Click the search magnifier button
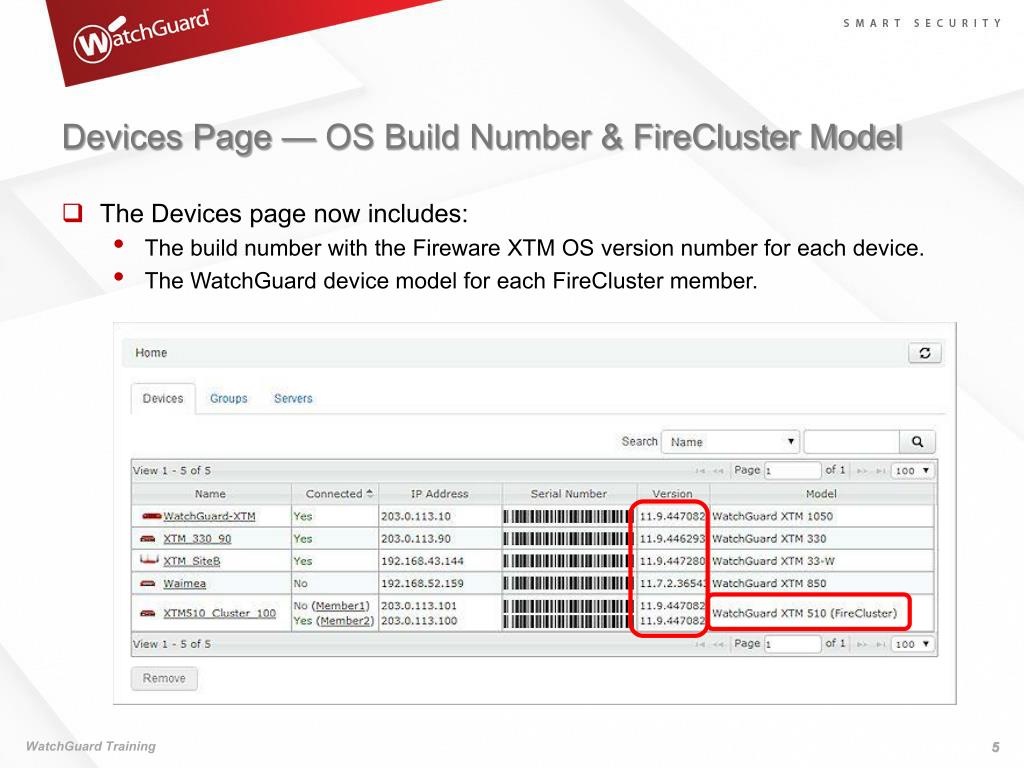Viewport: 1024px width, 768px height. click(x=917, y=442)
